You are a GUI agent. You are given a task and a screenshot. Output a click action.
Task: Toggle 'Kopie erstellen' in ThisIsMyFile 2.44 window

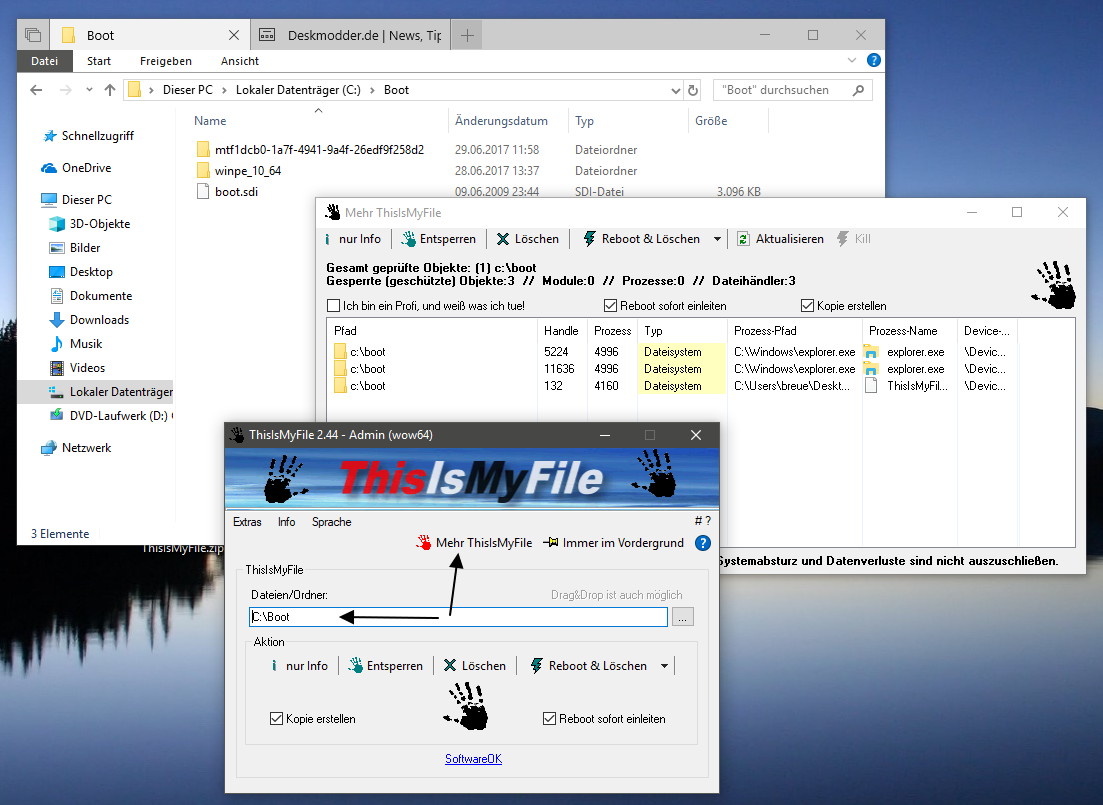point(276,718)
